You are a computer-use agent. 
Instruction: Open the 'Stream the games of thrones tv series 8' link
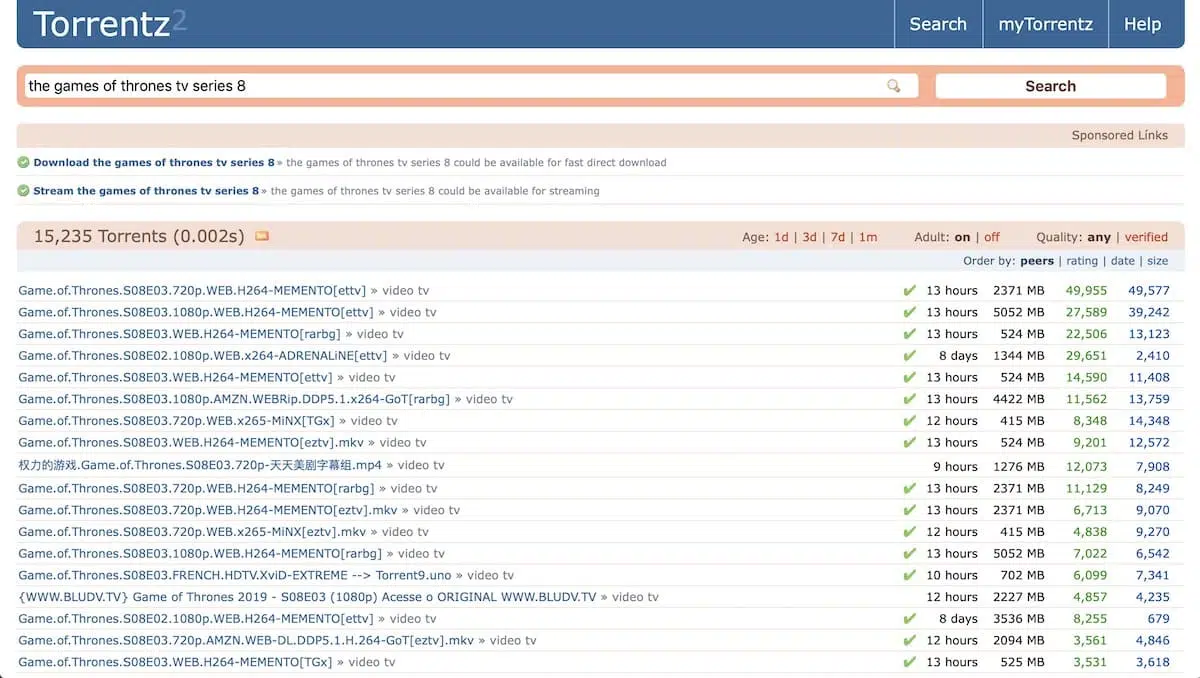tap(146, 191)
